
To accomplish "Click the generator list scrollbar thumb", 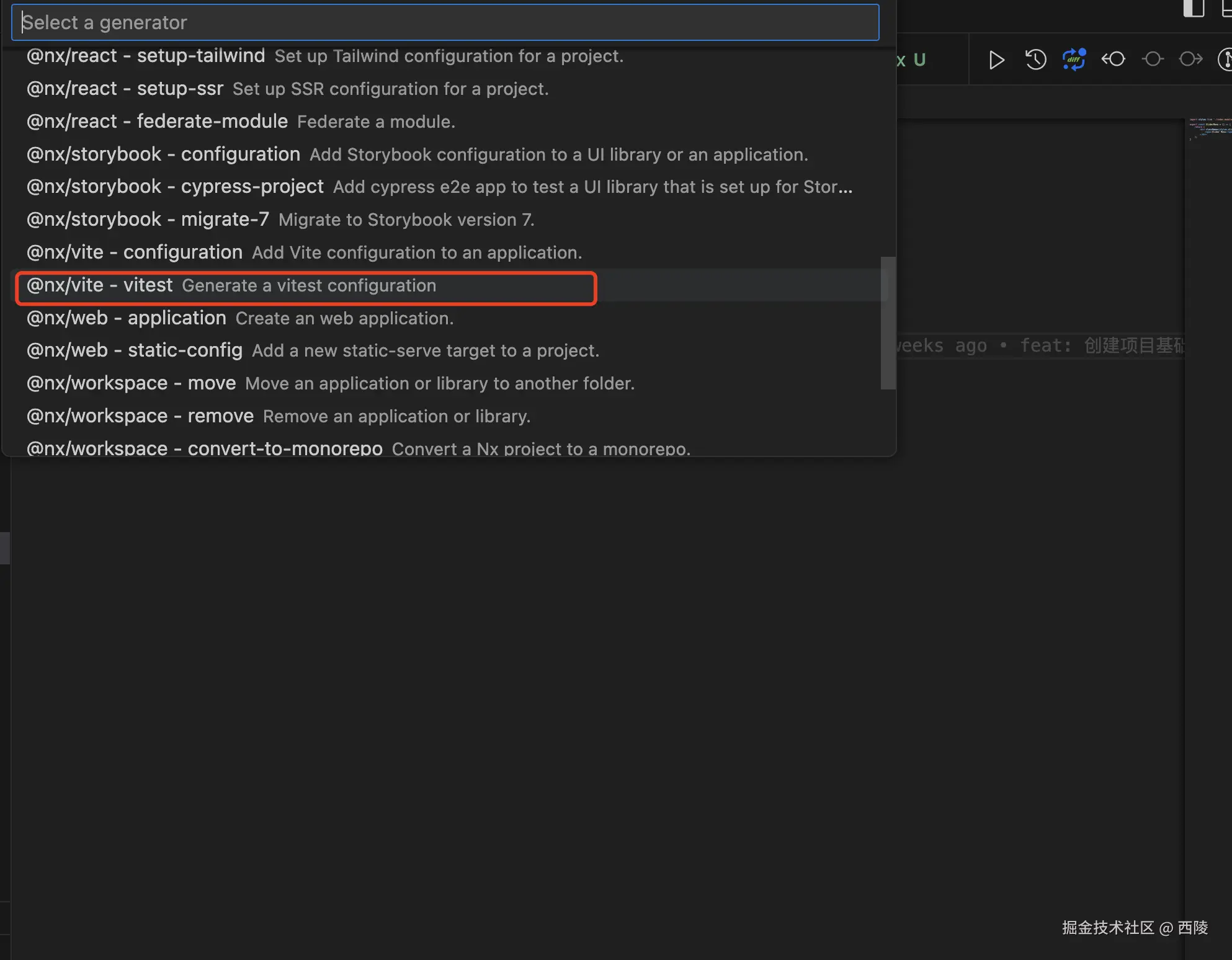I will [888, 323].
